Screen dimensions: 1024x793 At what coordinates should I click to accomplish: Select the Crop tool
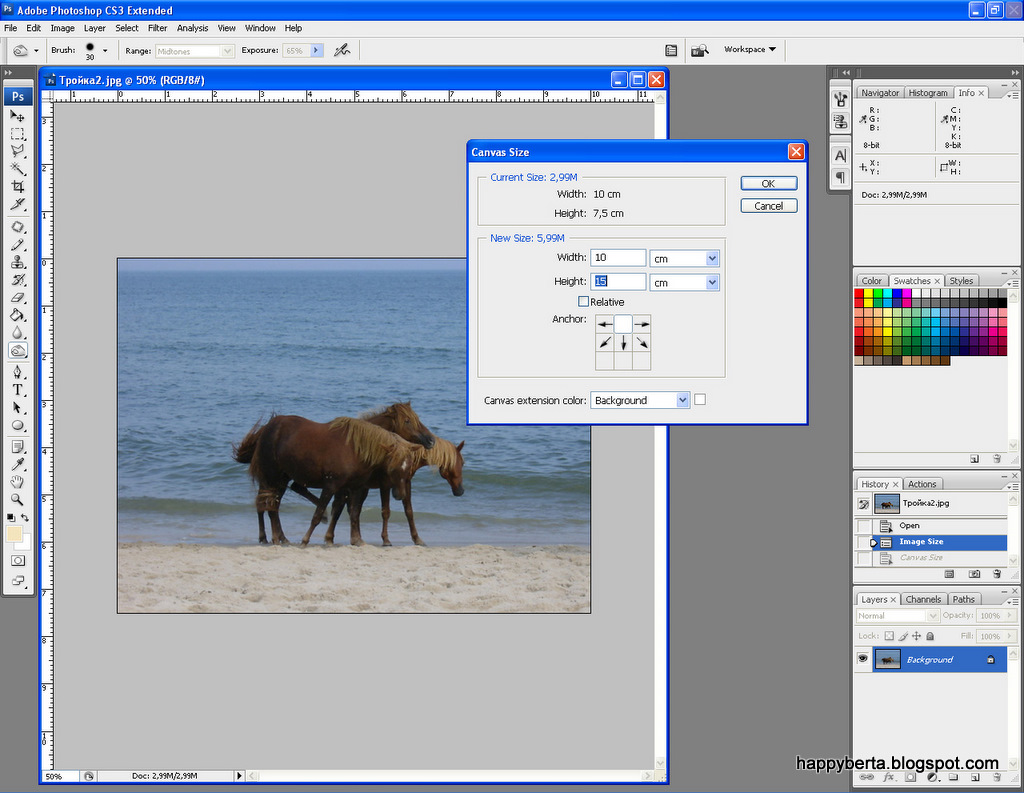pos(18,186)
